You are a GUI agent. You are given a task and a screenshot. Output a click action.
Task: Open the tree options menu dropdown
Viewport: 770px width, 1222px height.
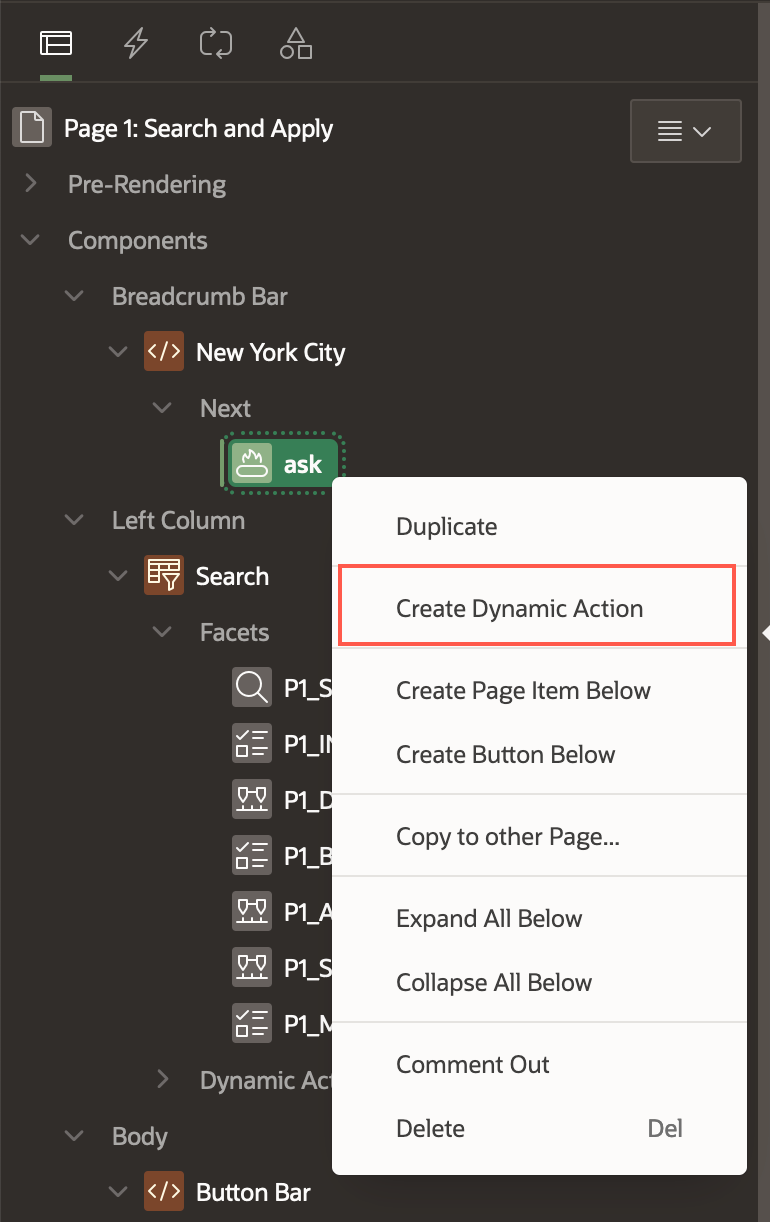pyautogui.click(x=685, y=131)
